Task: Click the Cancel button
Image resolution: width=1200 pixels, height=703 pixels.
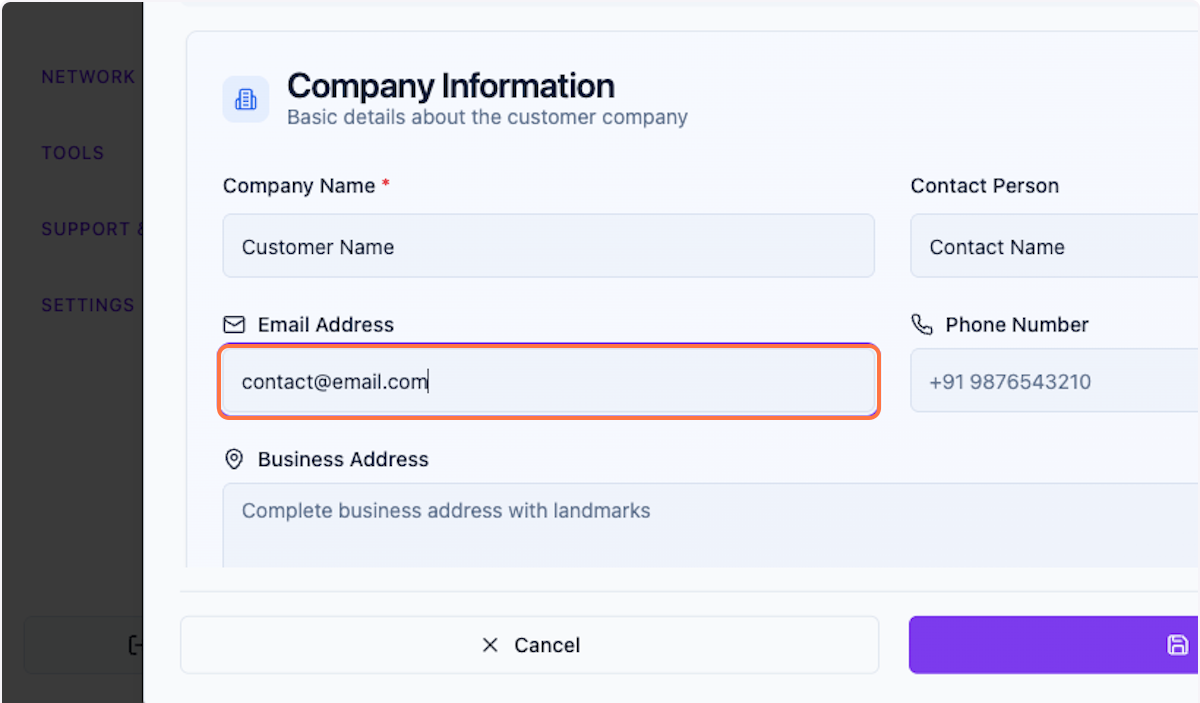Action: (529, 645)
